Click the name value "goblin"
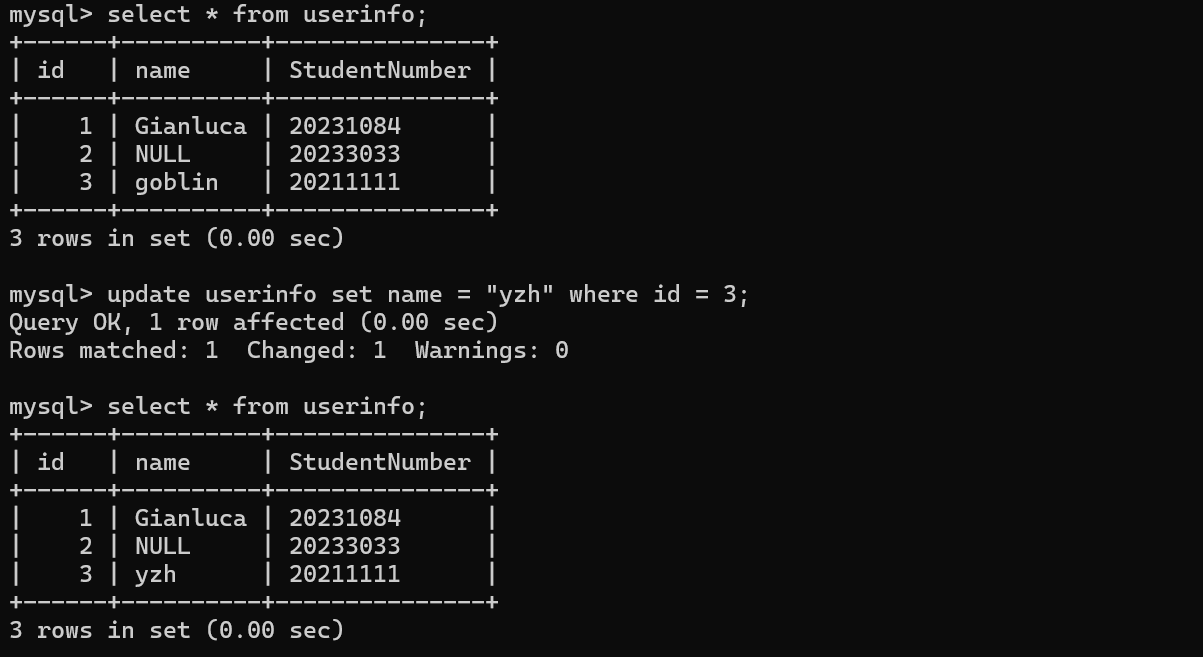1203x657 pixels. (x=176, y=182)
